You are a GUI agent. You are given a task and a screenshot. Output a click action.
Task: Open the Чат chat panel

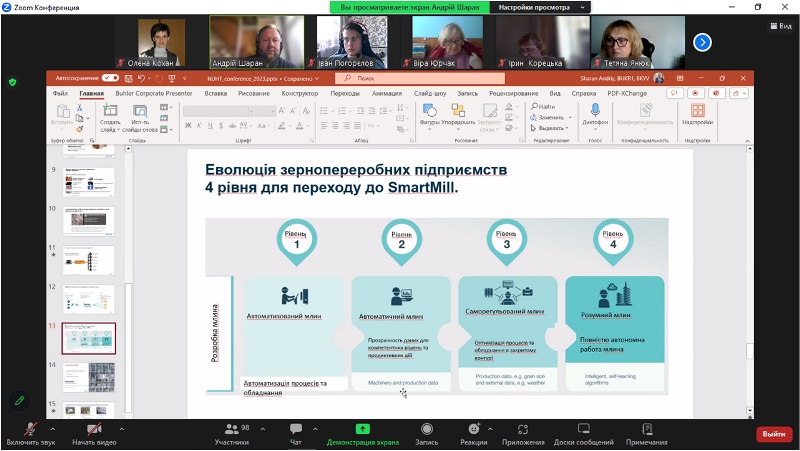pos(295,429)
